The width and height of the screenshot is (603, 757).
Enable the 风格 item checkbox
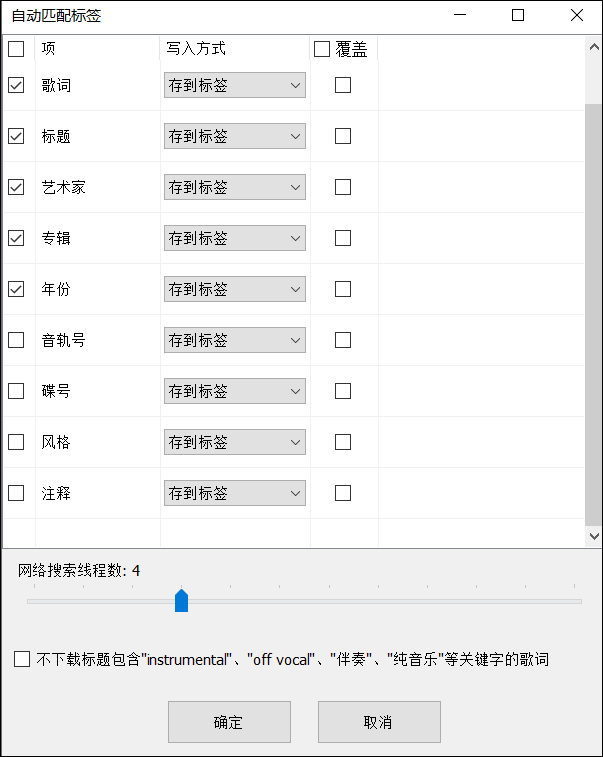click(x=16, y=442)
